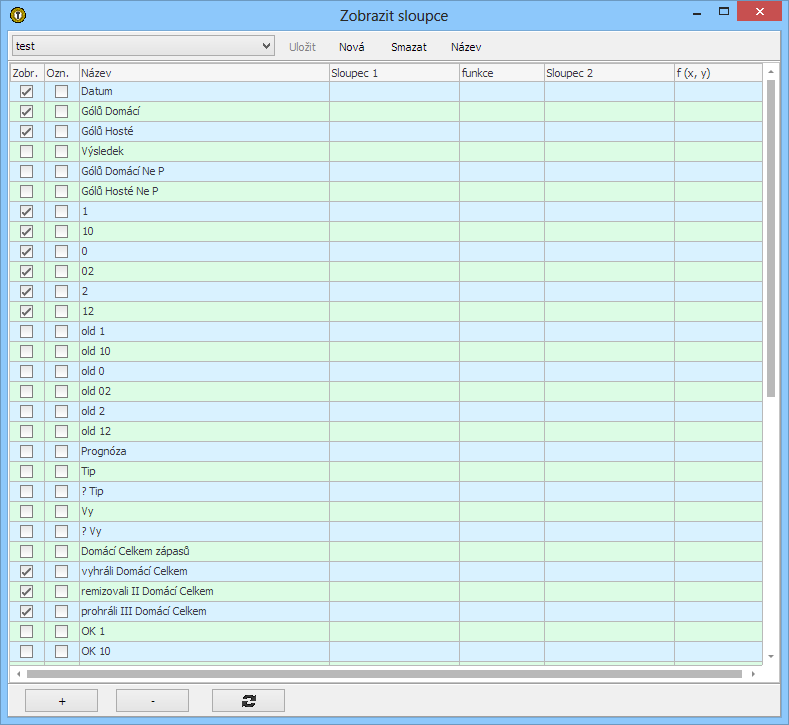Select the '? Tip' name cell

click(x=204, y=491)
